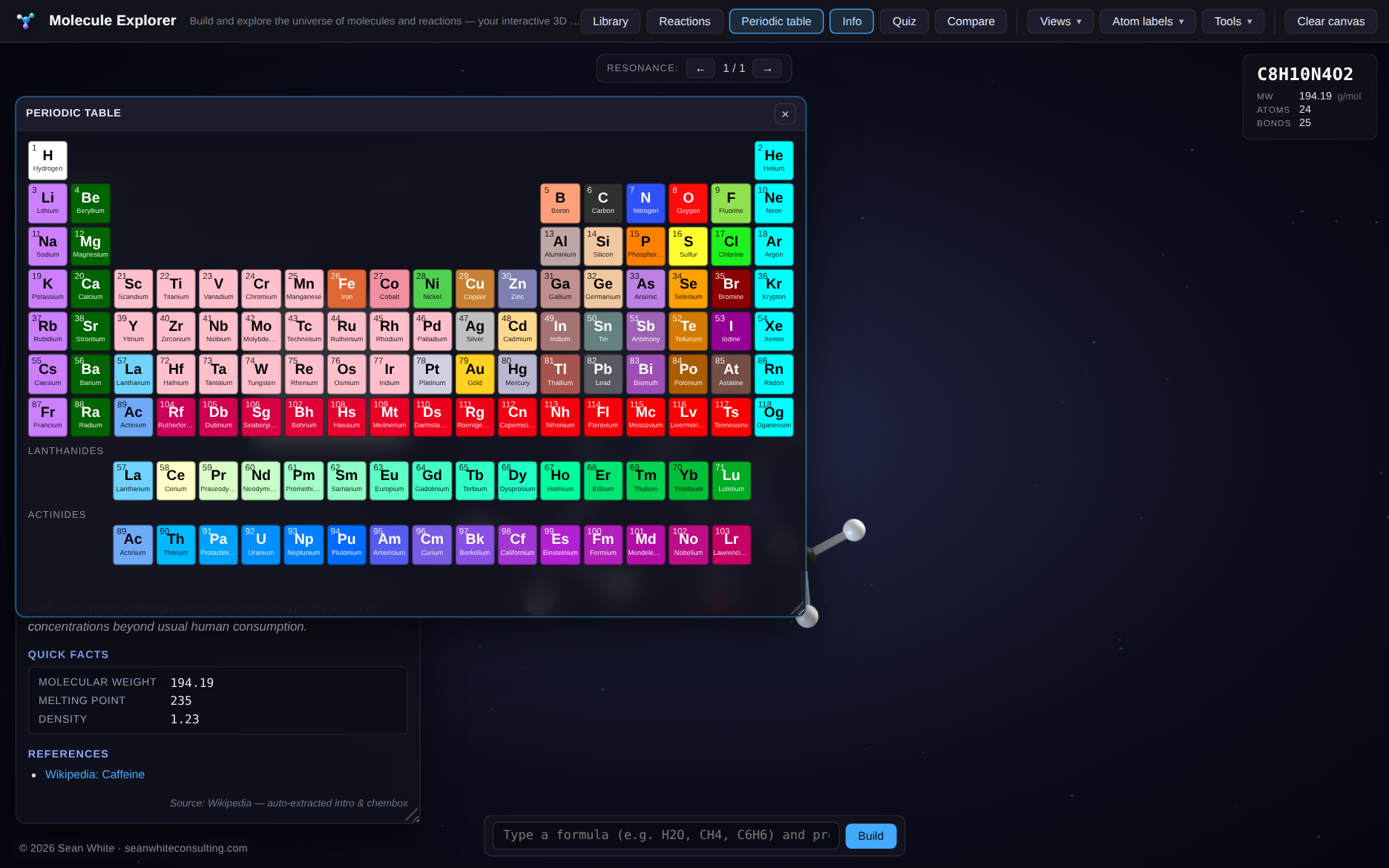1389x868 pixels.
Task: Open the Tools dropdown menu
Action: (x=1233, y=22)
